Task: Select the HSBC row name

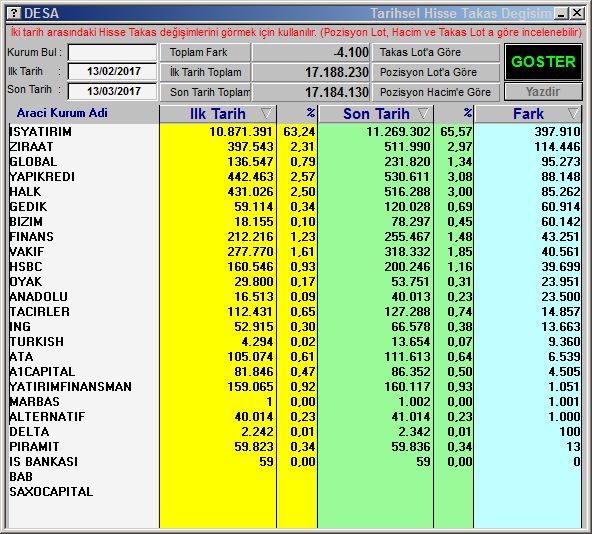Action: [26, 267]
